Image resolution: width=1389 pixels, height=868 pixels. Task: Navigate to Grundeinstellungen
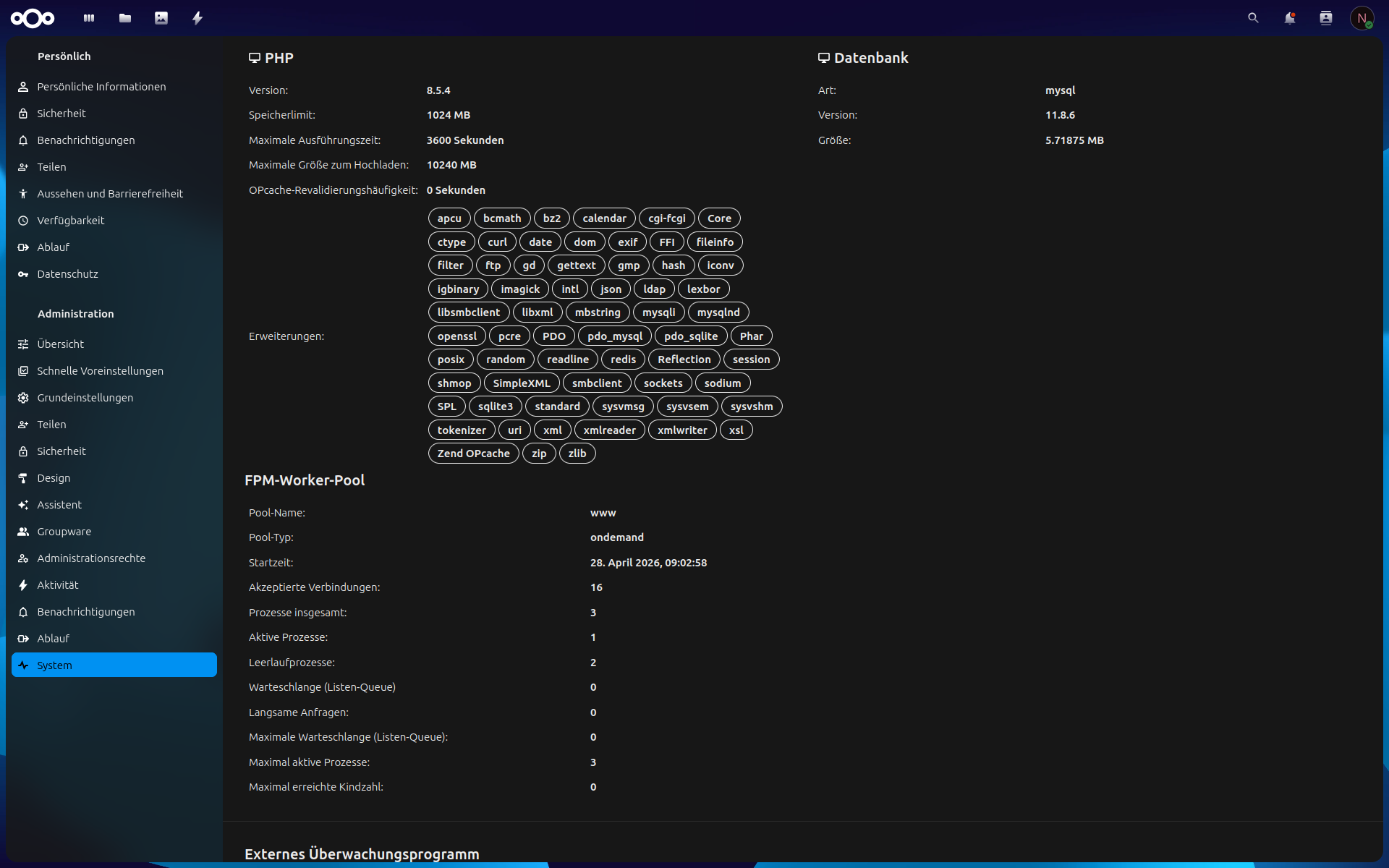[85, 398]
